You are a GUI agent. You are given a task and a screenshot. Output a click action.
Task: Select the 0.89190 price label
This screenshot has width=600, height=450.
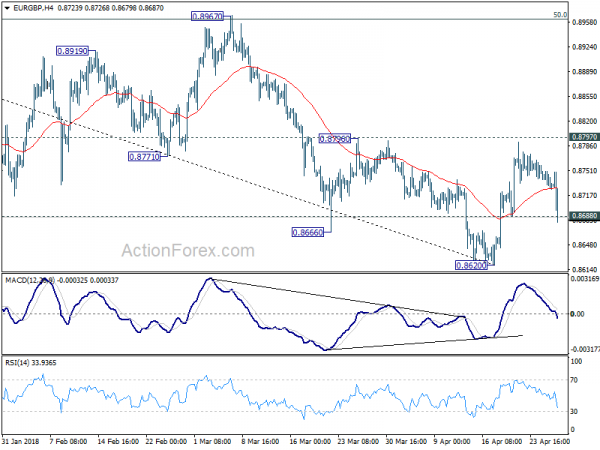point(72,51)
